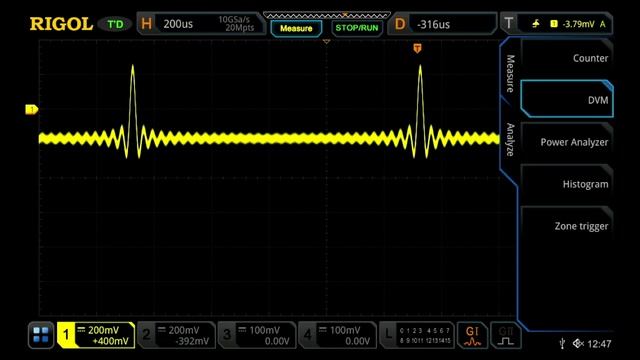Toggle channel 3 100mV 0.00V label

[257, 335]
